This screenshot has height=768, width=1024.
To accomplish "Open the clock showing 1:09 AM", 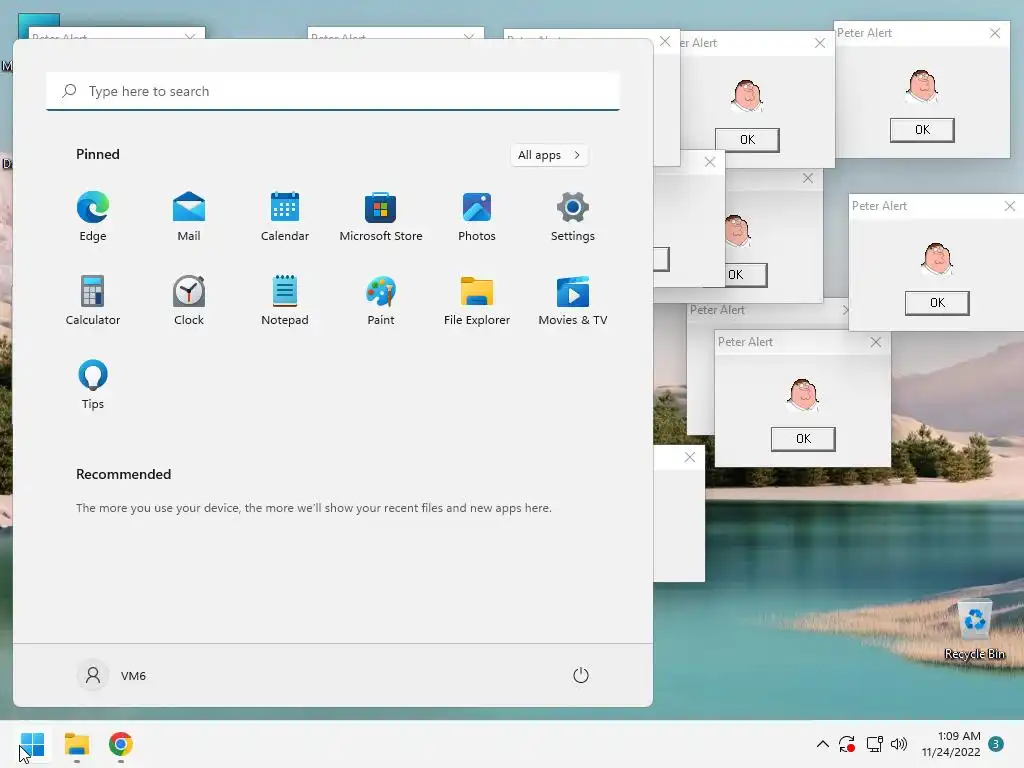I will 951,744.
